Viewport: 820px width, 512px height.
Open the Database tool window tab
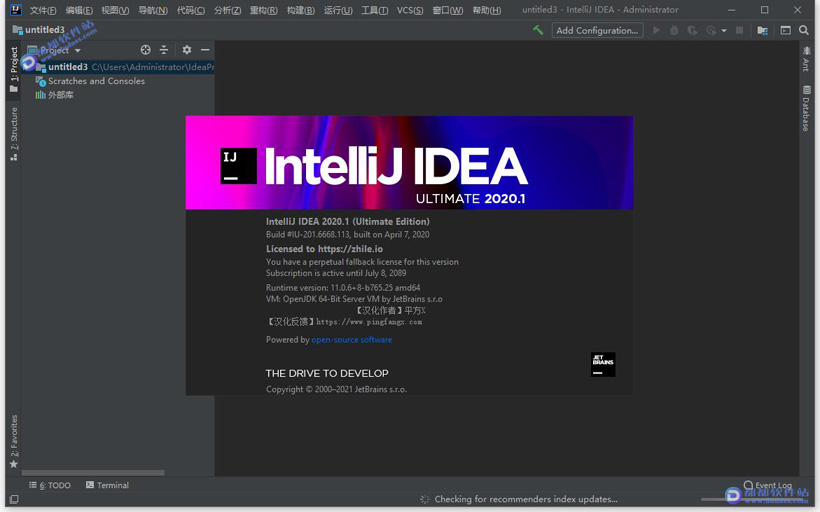click(x=806, y=108)
